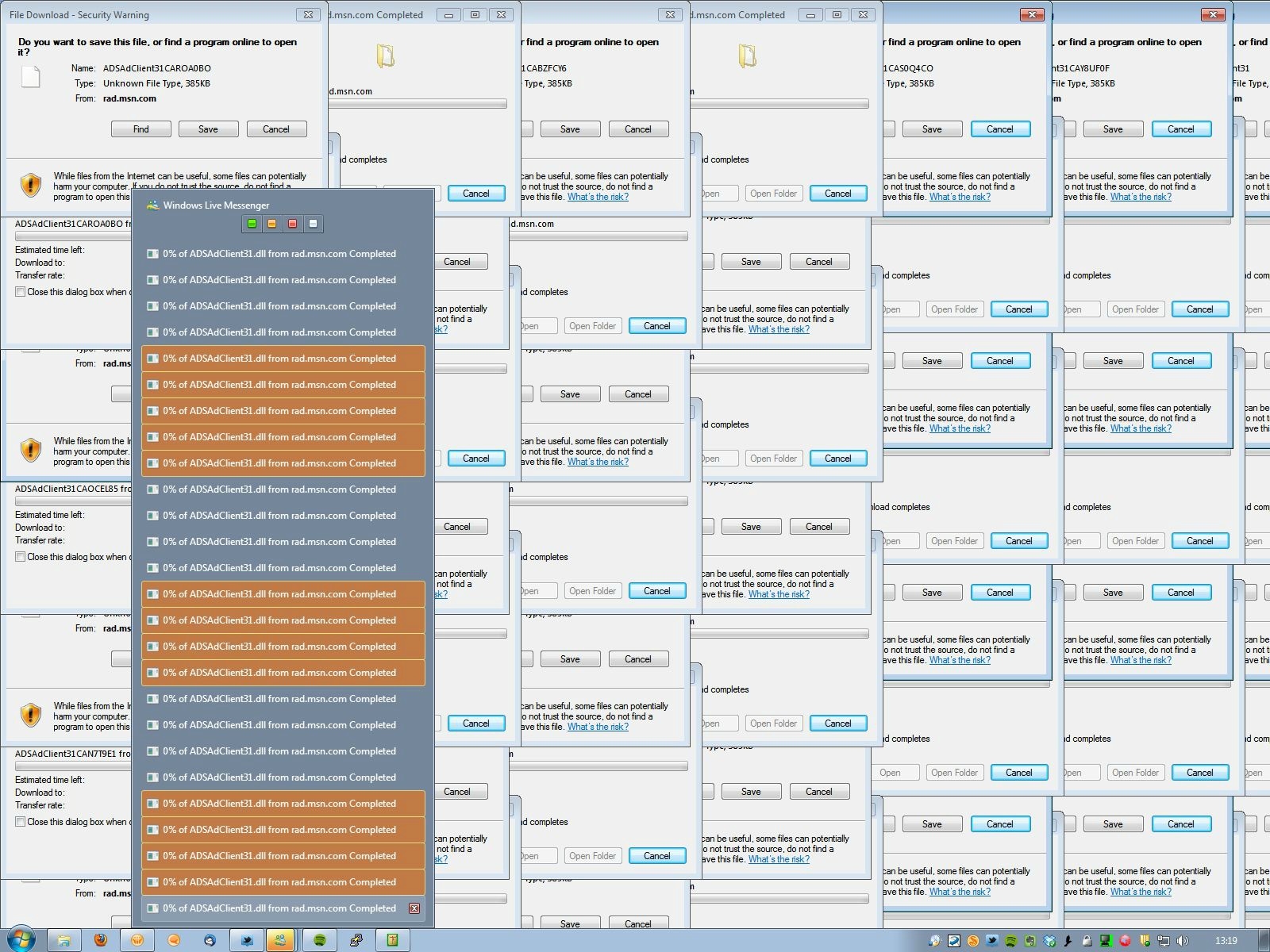Click the yellow shield tray icon
Viewport: 1270px width, 952px height.
pyautogui.click(x=1145, y=941)
